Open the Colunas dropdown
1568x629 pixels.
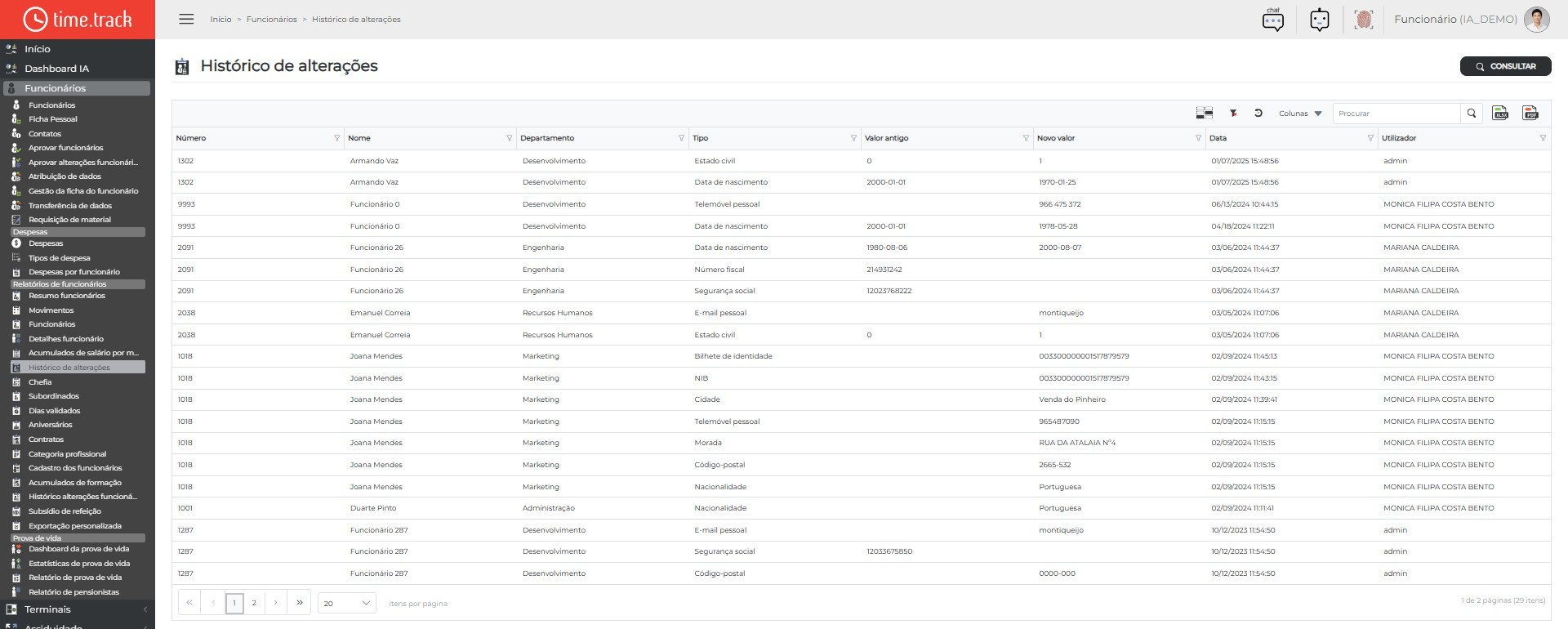tap(1300, 114)
